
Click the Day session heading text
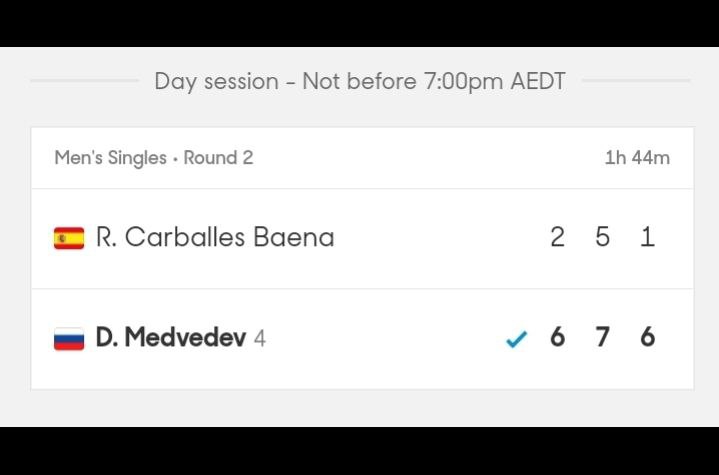point(216,81)
